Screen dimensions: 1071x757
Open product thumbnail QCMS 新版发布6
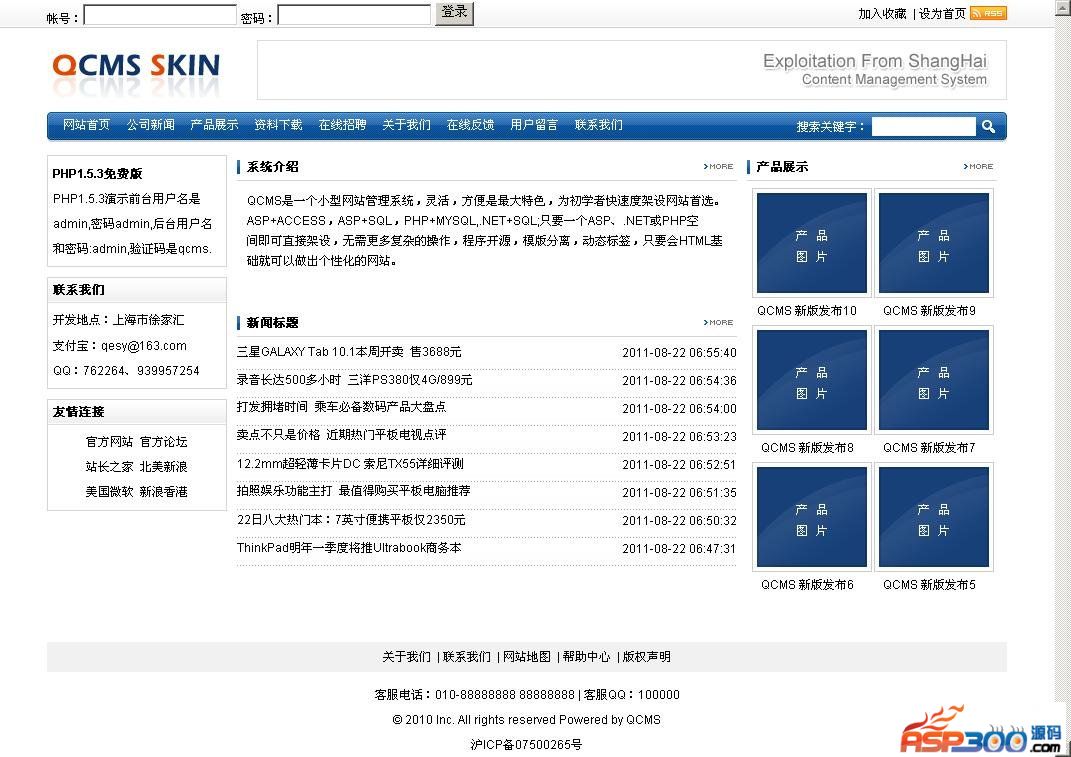[811, 517]
